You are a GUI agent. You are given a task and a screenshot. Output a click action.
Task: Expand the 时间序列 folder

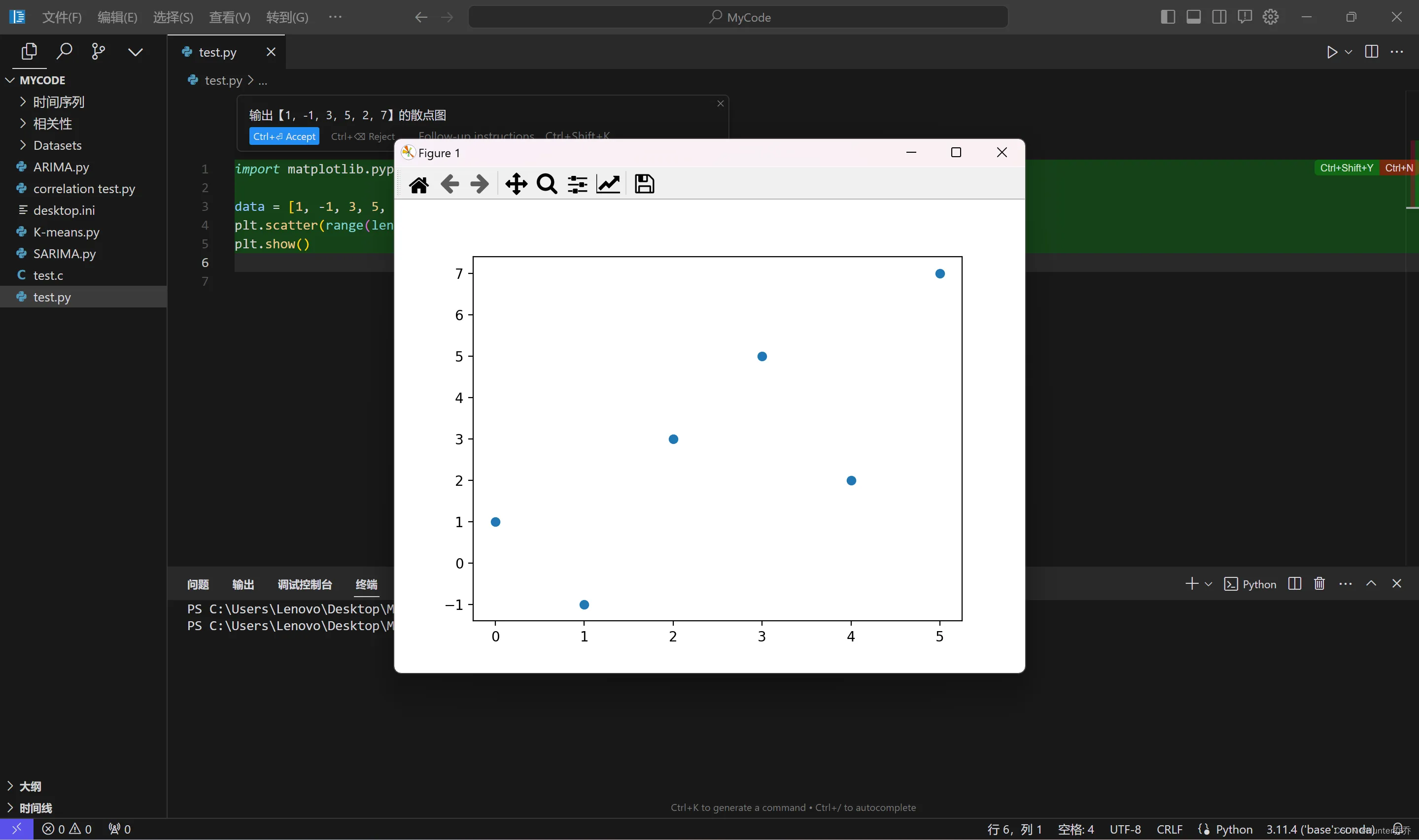click(58, 102)
